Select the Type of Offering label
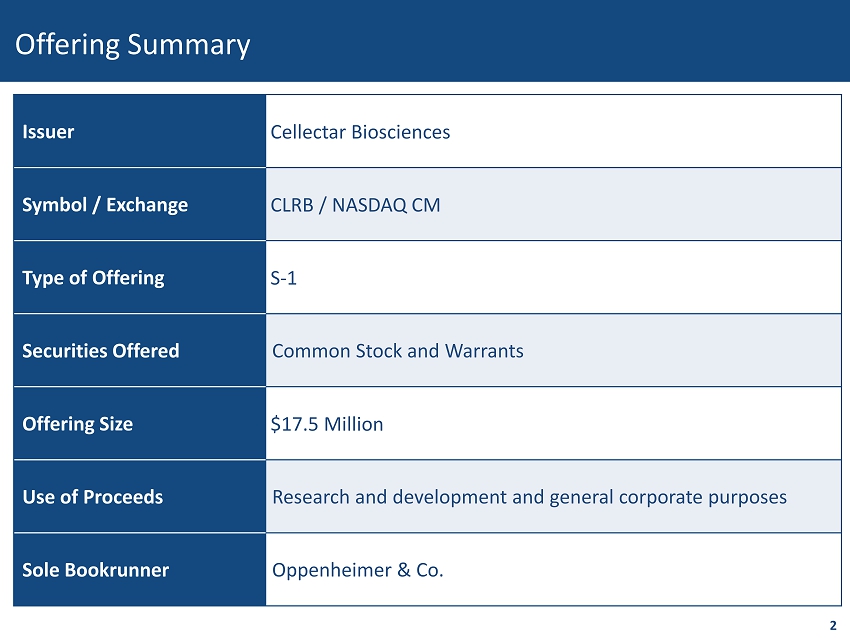850x638 pixels. [x=93, y=278]
